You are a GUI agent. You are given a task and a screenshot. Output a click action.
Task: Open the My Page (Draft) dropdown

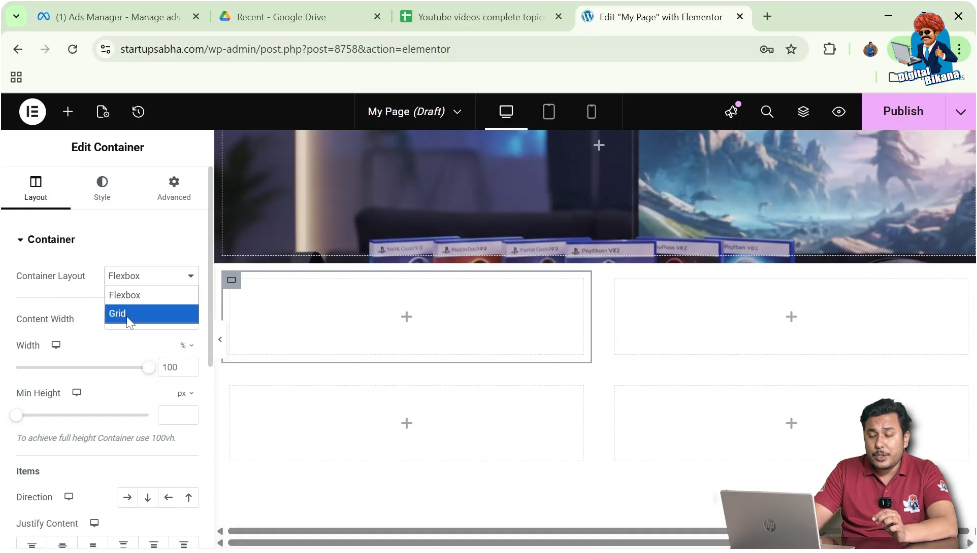(x=414, y=111)
